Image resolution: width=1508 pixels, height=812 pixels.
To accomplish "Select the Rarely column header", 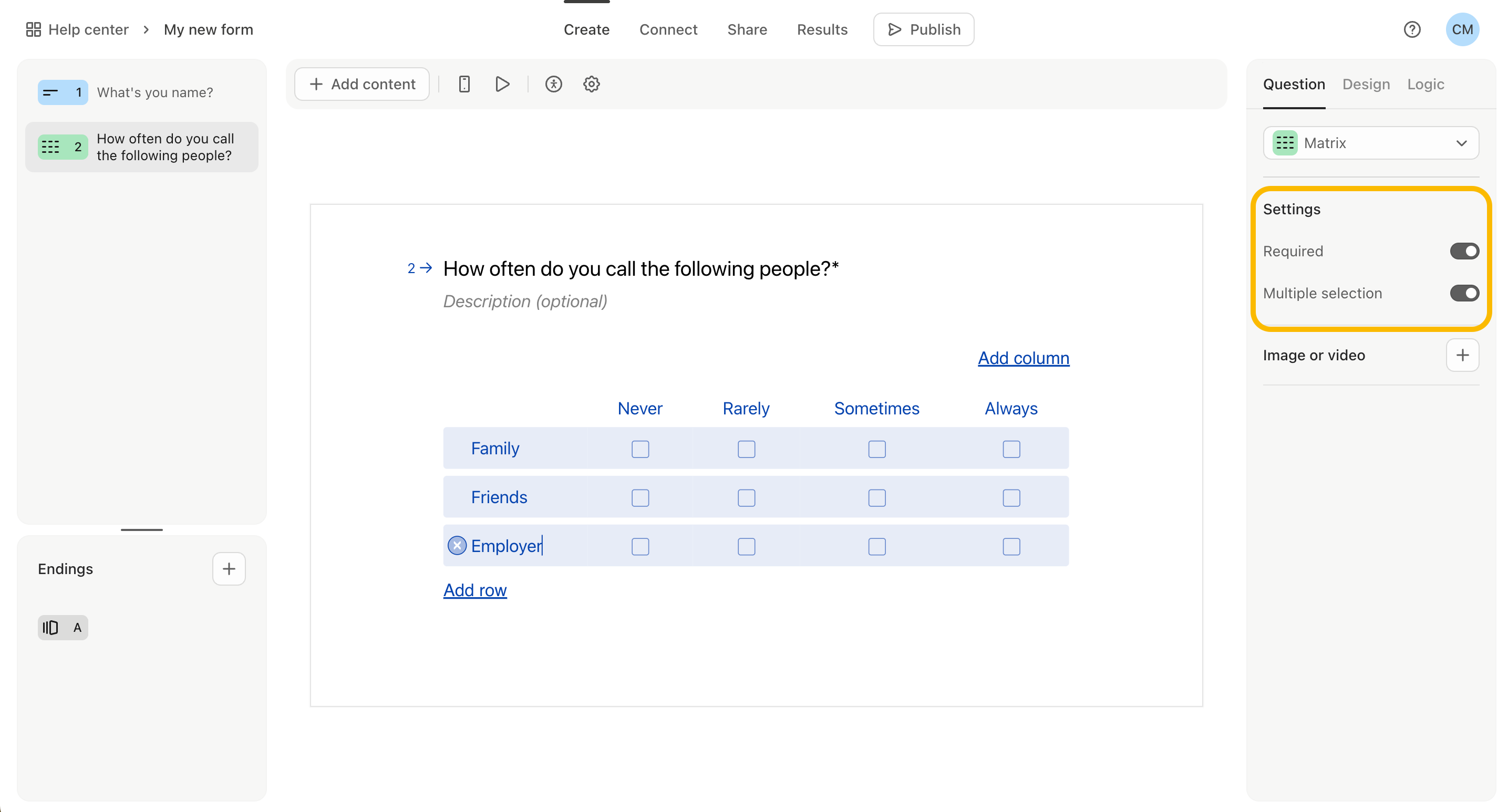I will pyautogui.click(x=746, y=408).
